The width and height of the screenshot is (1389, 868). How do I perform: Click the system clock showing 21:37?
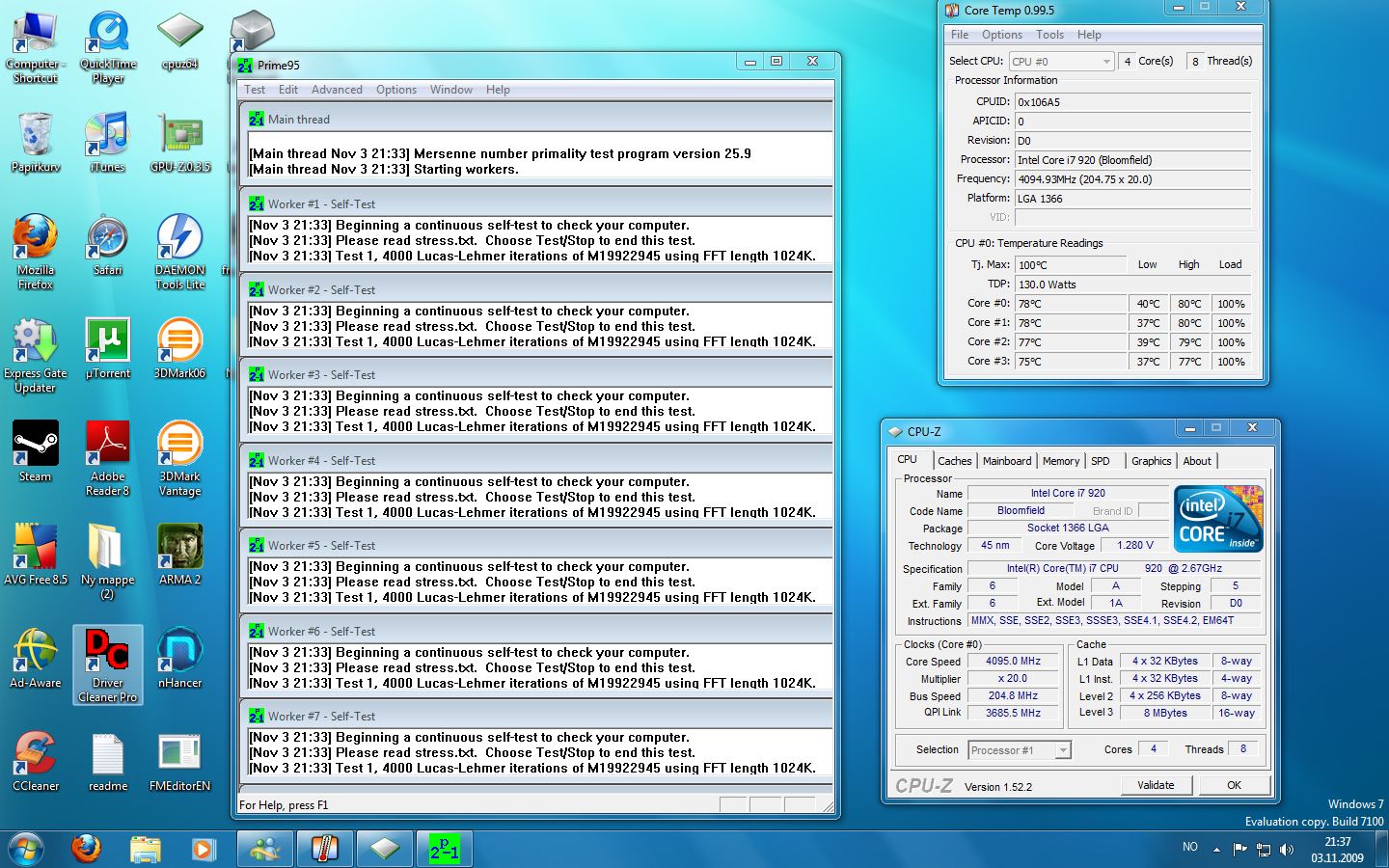[x=1337, y=842]
